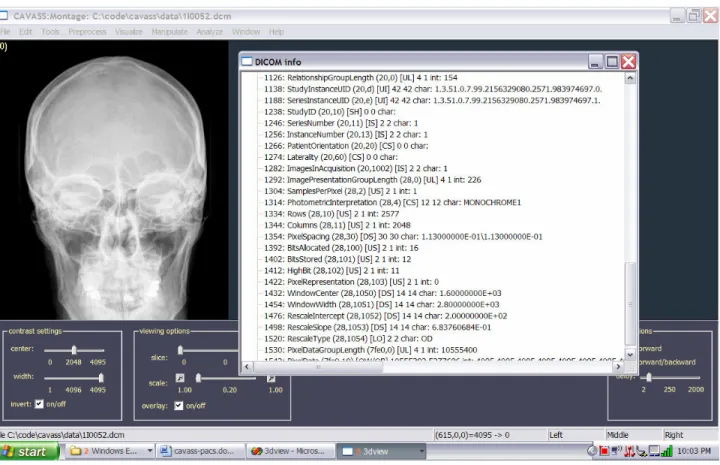This screenshot has height=465, width=720.
Task: Click the green signal bars tray icon
Action: pos(666,451)
